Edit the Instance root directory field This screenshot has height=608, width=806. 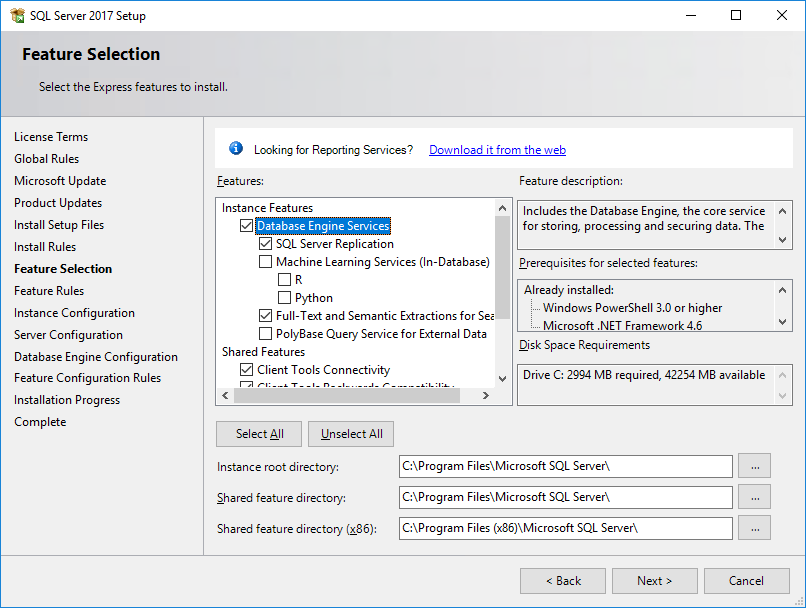(x=565, y=466)
